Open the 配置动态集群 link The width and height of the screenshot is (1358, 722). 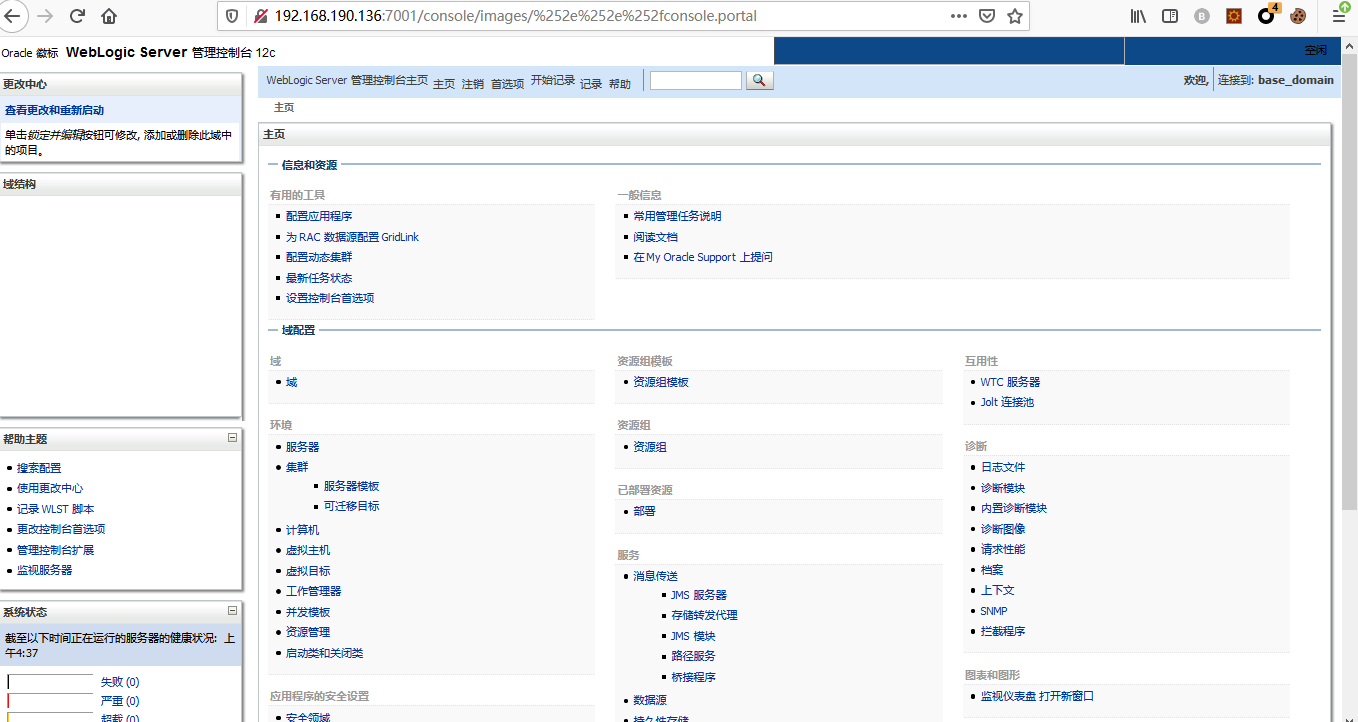pyautogui.click(x=319, y=257)
